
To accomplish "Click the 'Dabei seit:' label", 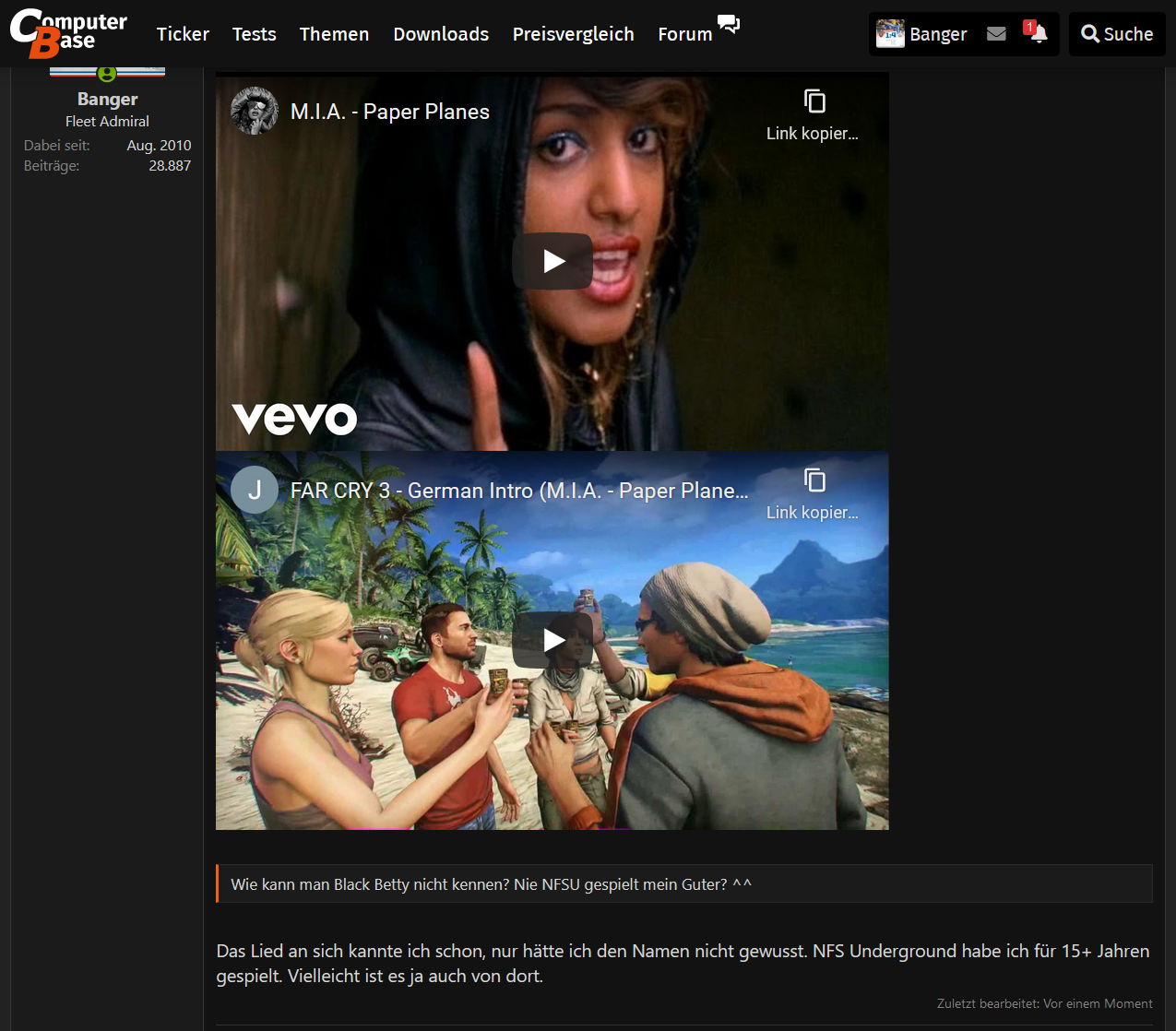I will pos(57,146).
